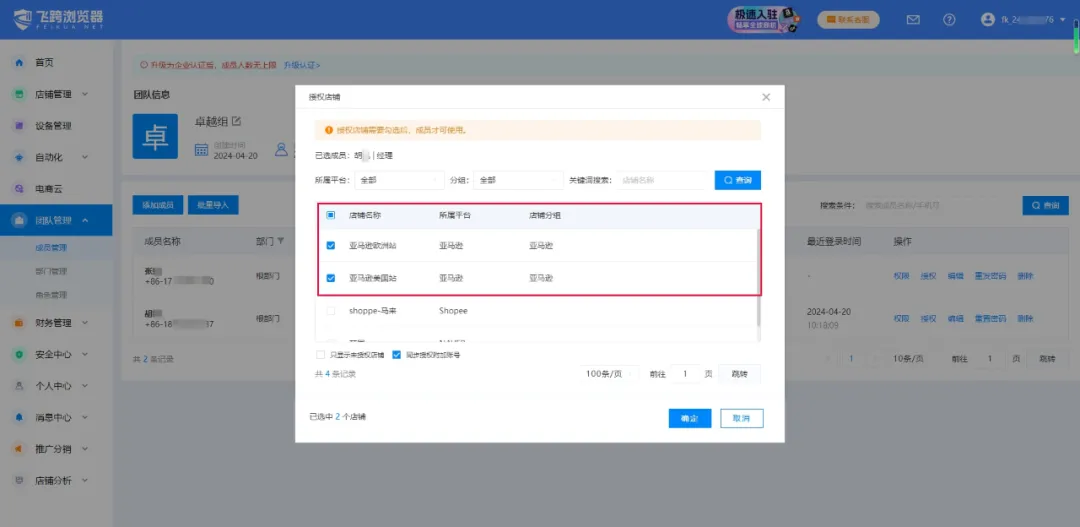Click the dialog store list scrollbar
This screenshot has width=1080, height=527.
[x=758, y=278]
